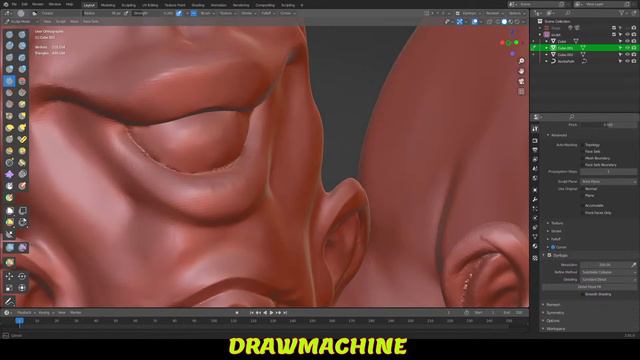Click the Dyntopo Resolution eyedropper icon
Viewport: 640px width, 360px height.
coord(633,265)
